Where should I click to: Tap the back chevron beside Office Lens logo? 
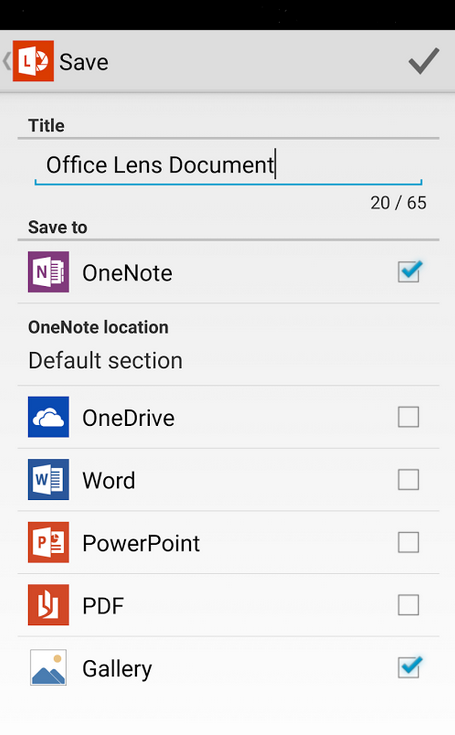click(7, 61)
